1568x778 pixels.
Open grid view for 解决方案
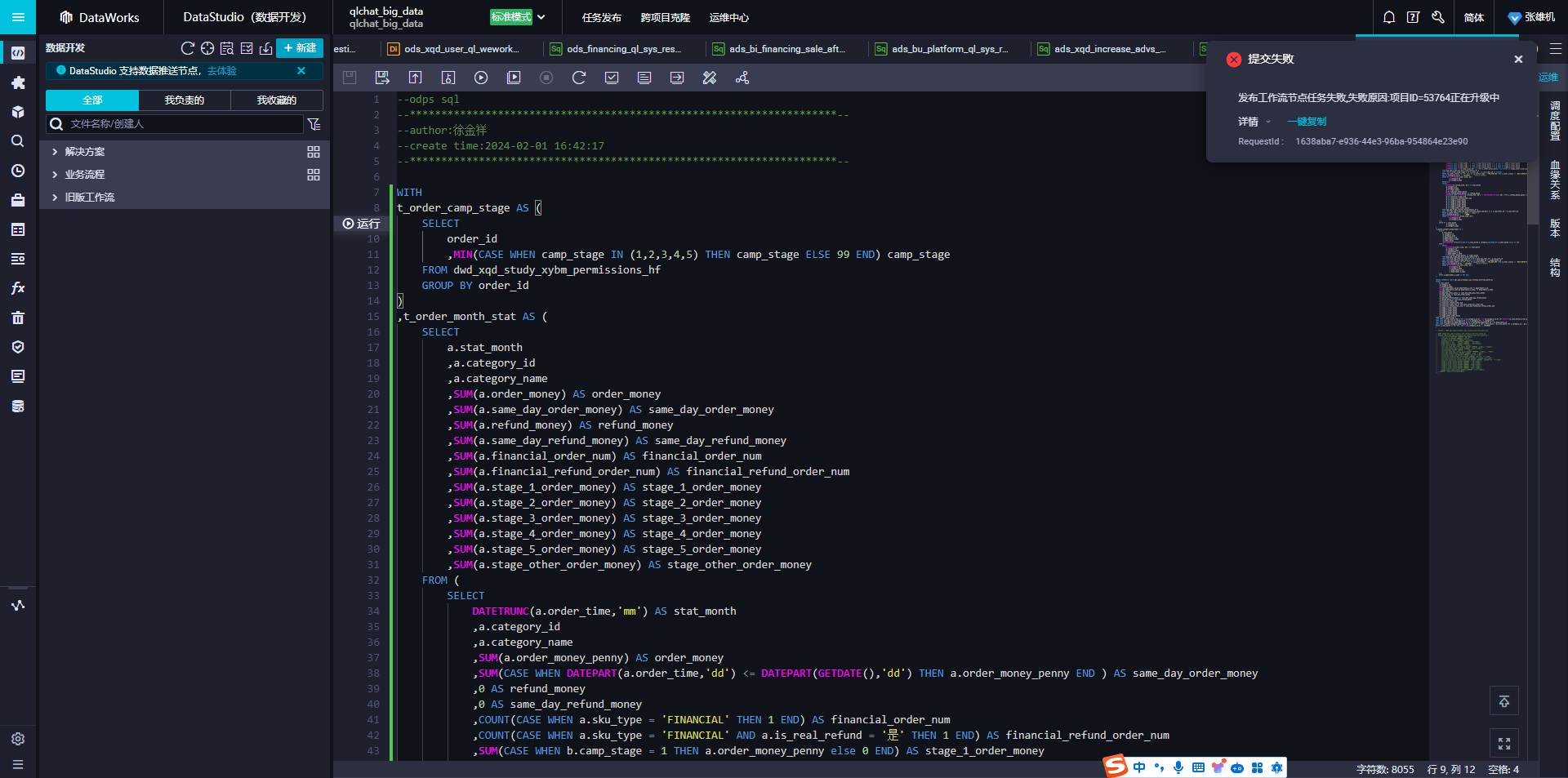coord(314,152)
